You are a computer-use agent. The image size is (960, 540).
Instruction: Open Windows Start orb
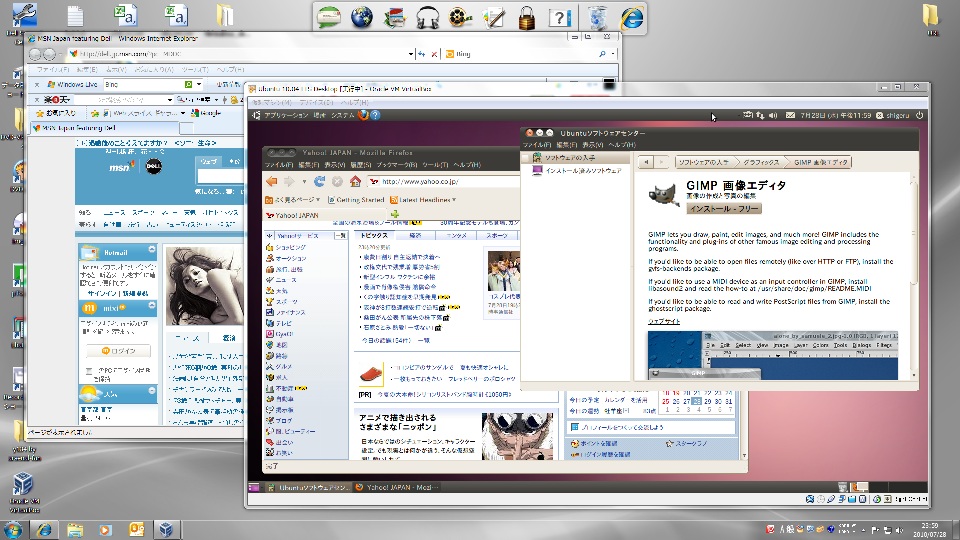12,530
